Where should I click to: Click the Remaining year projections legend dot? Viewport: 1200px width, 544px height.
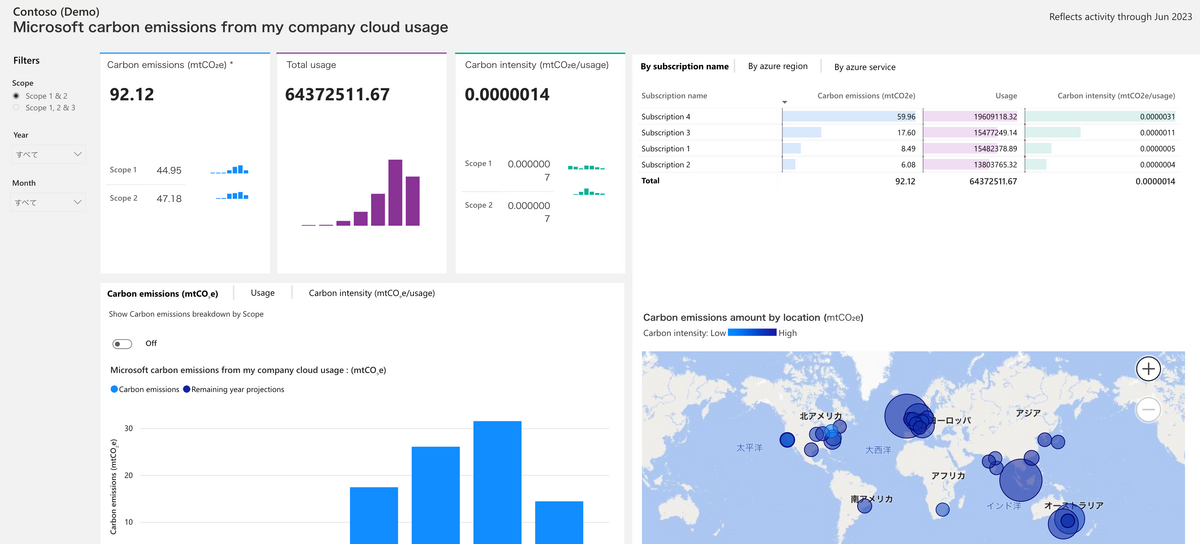(186, 389)
